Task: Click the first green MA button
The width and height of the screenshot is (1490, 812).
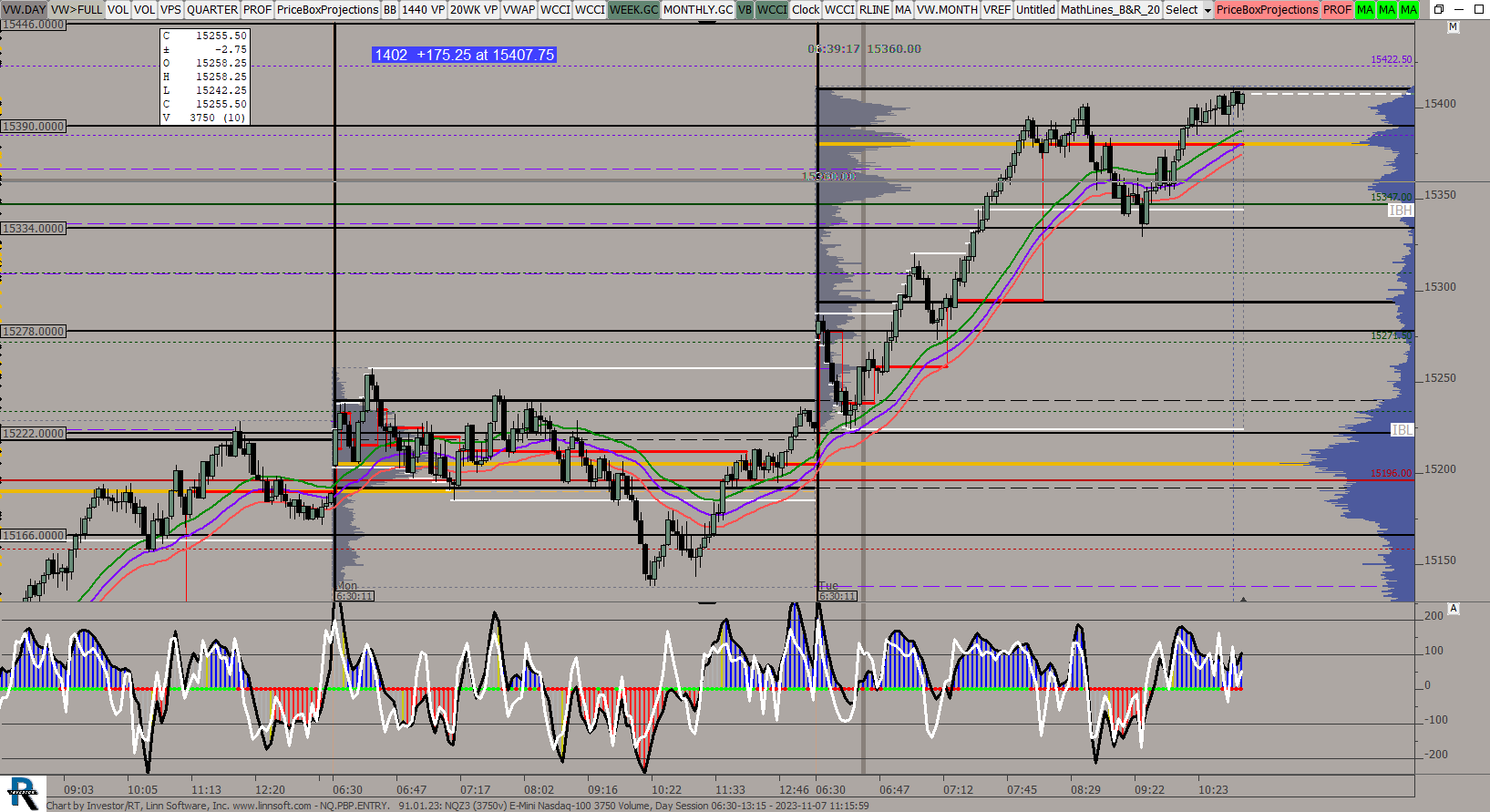Action: click(1364, 9)
